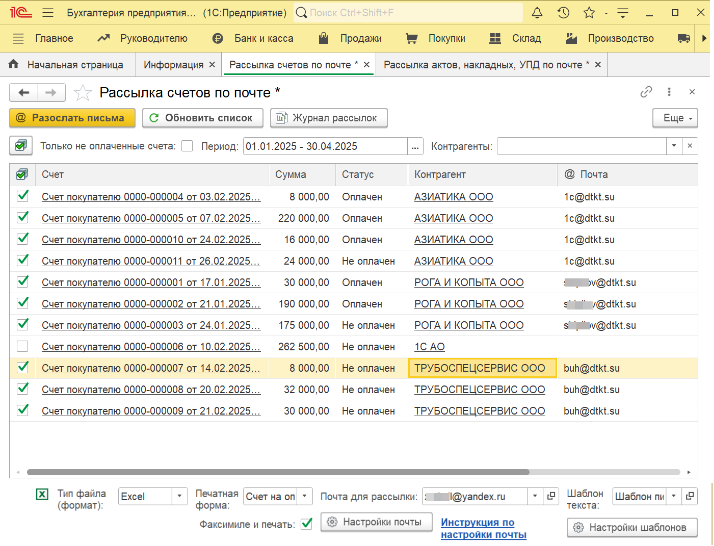
Task: Expand the Шаблон текста dropdown
Action: [674, 496]
